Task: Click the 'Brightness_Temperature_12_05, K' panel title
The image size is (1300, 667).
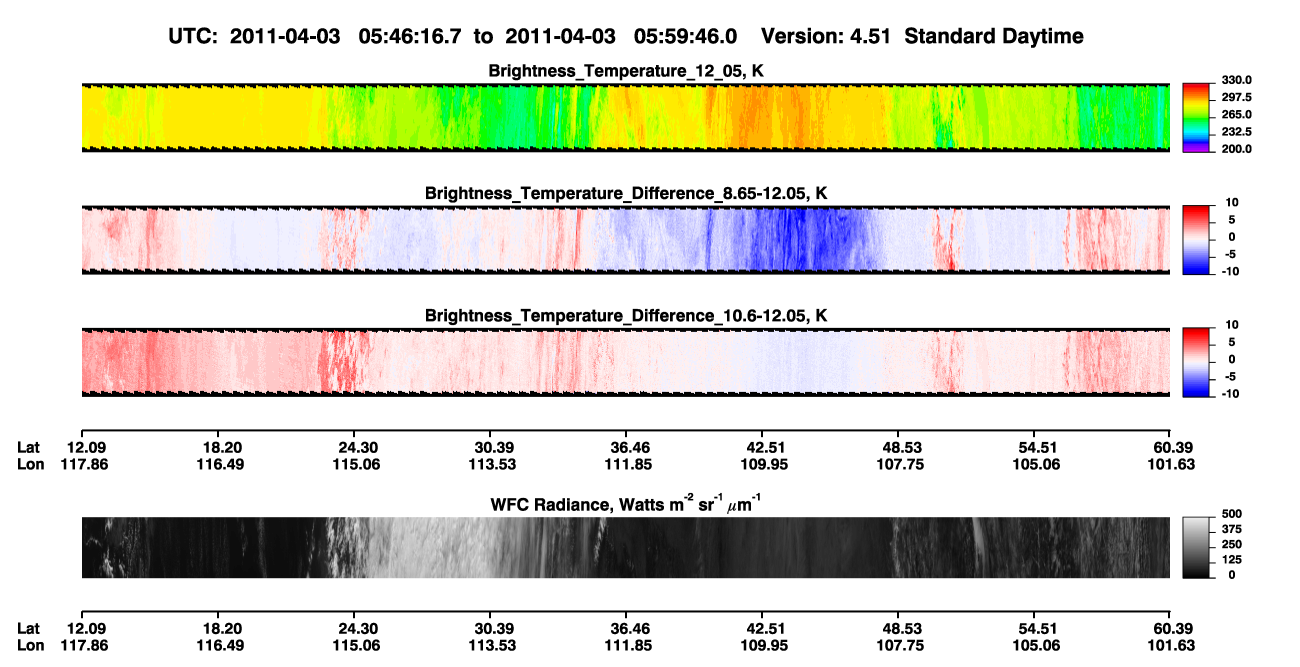Action: point(626,71)
